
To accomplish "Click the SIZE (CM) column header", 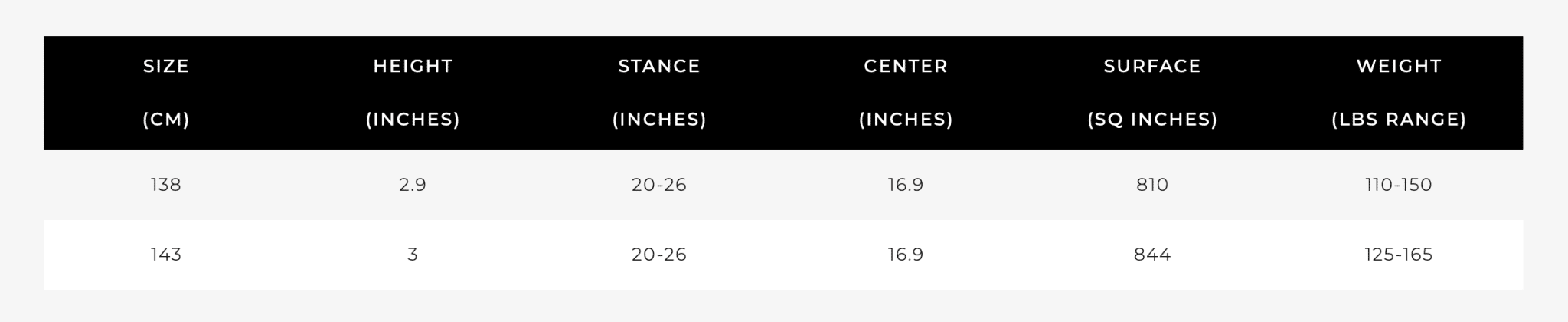I will tap(166, 93).
